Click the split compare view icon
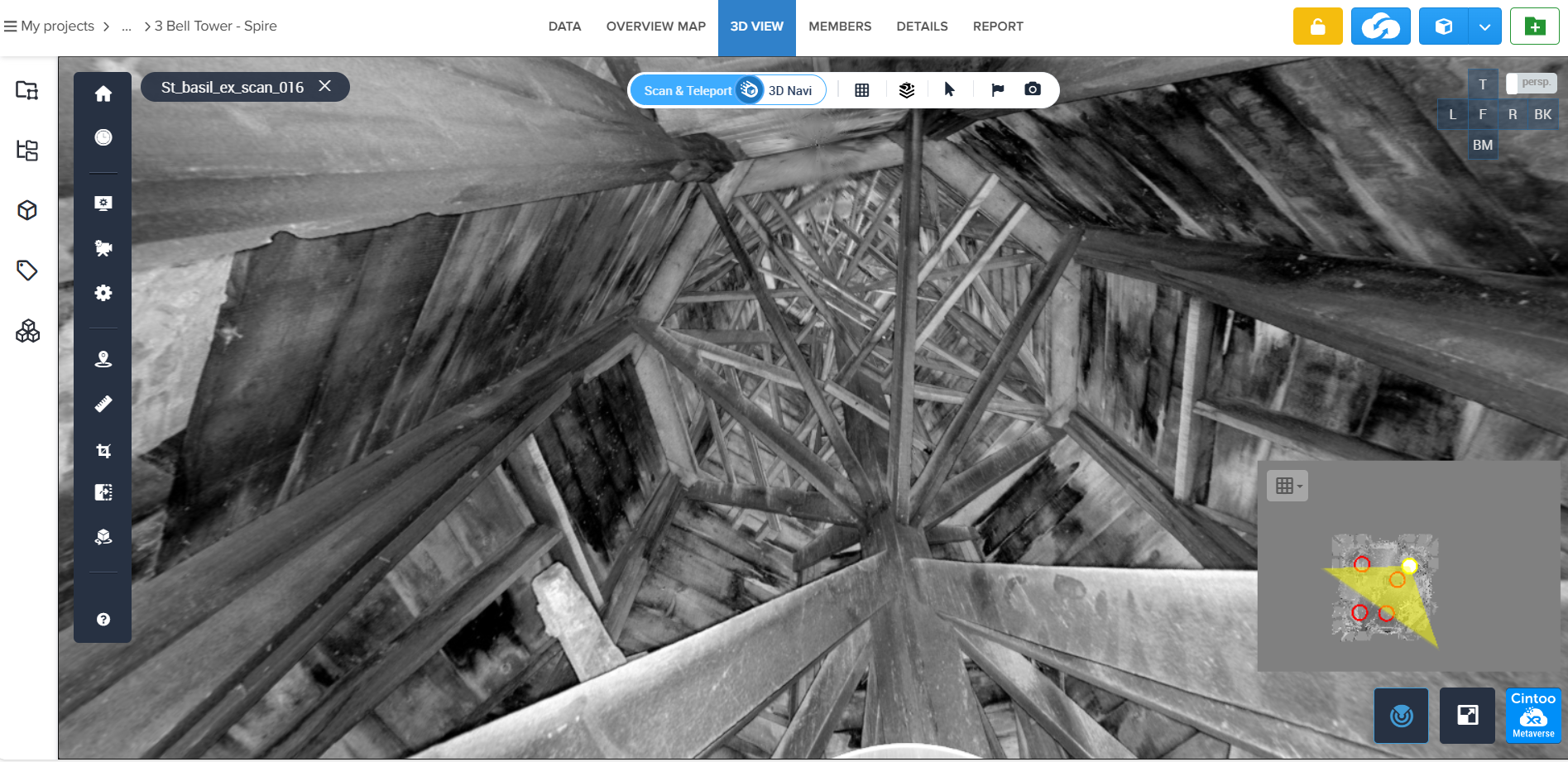This screenshot has height=762, width=1568. pos(103,492)
